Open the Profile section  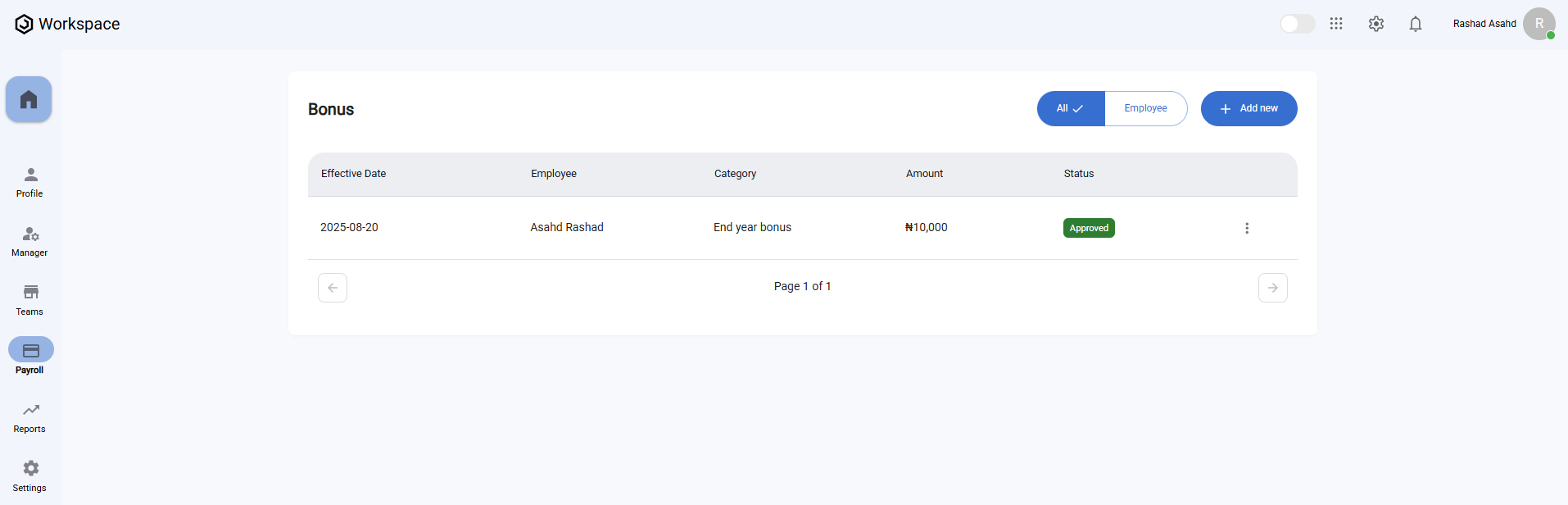click(x=30, y=182)
